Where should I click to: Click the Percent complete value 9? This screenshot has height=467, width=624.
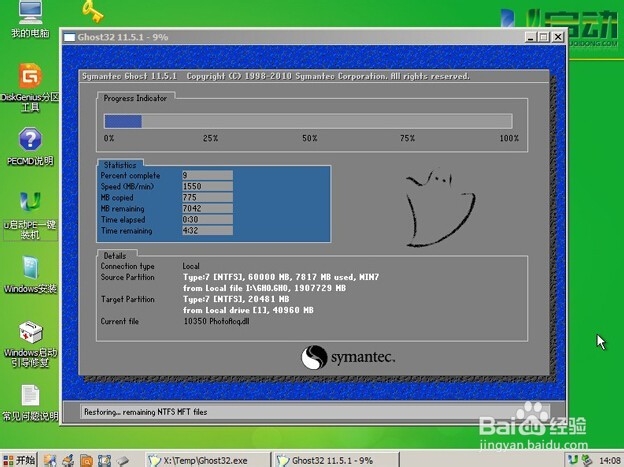pyautogui.click(x=207, y=175)
